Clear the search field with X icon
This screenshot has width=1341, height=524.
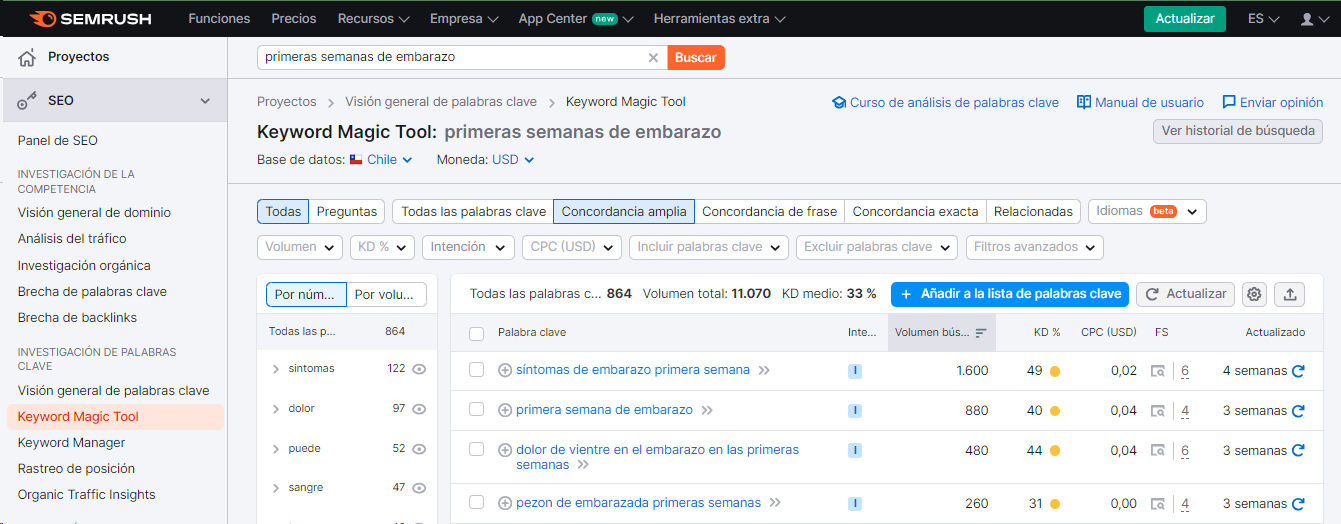653,58
